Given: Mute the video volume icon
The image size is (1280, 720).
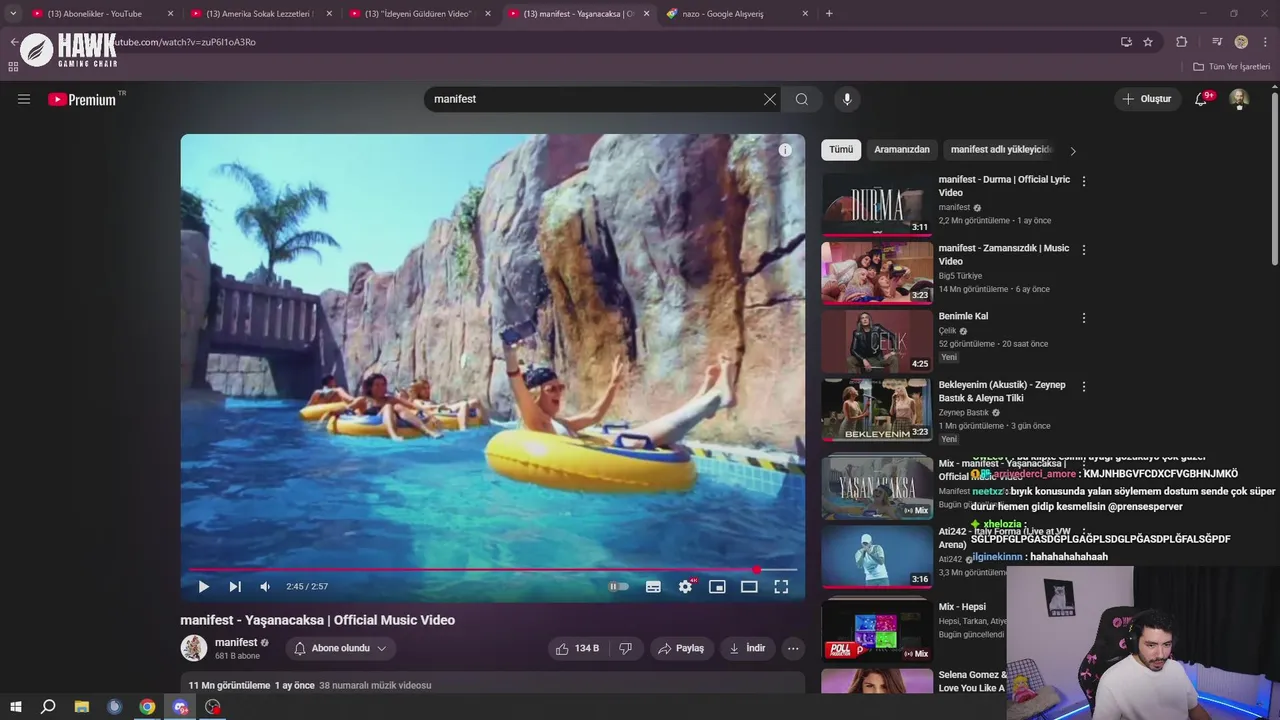Looking at the screenshot, I should [265, 587].
